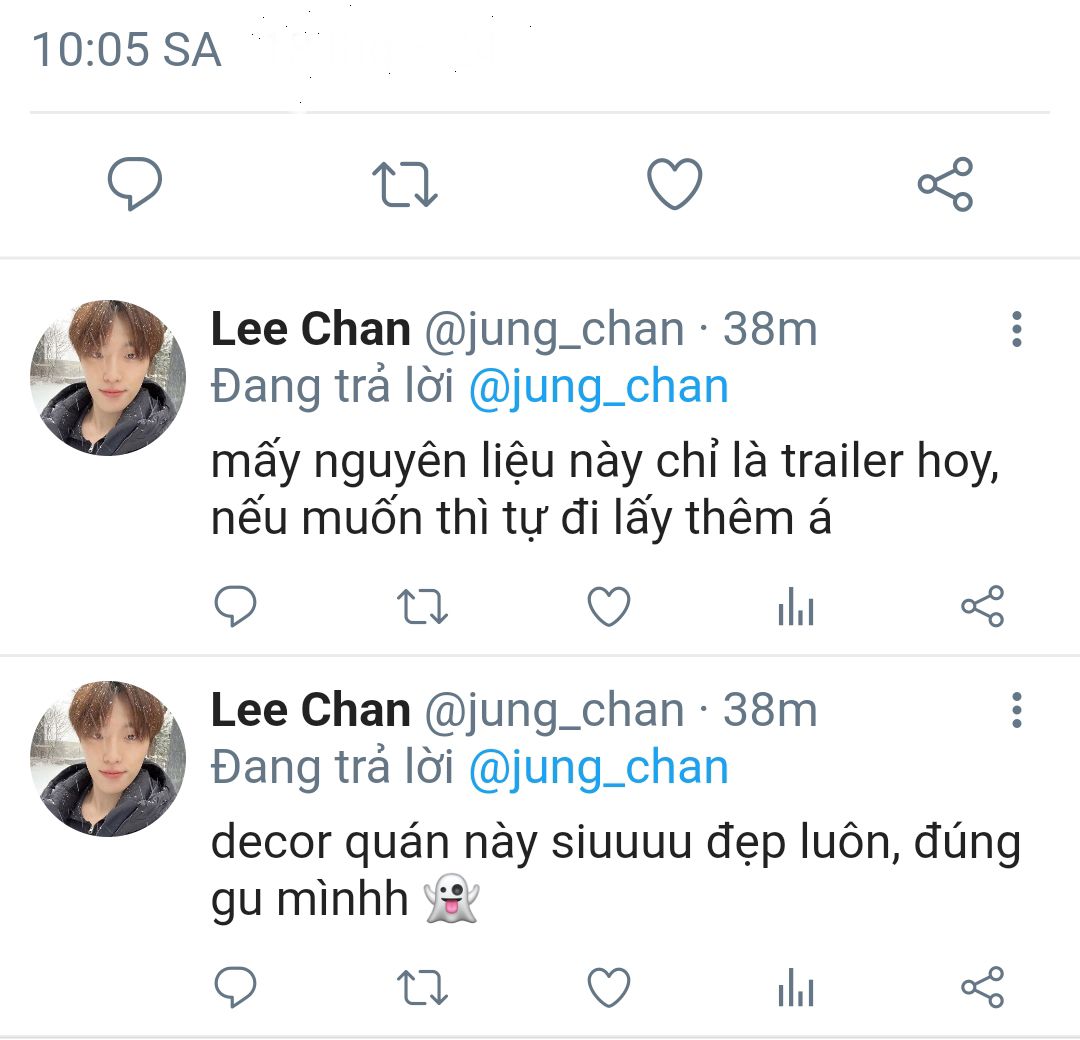Retweet the 'decor quán này' tweet
This screenshot has width=1080, height=1040.
tap(422, 988)
